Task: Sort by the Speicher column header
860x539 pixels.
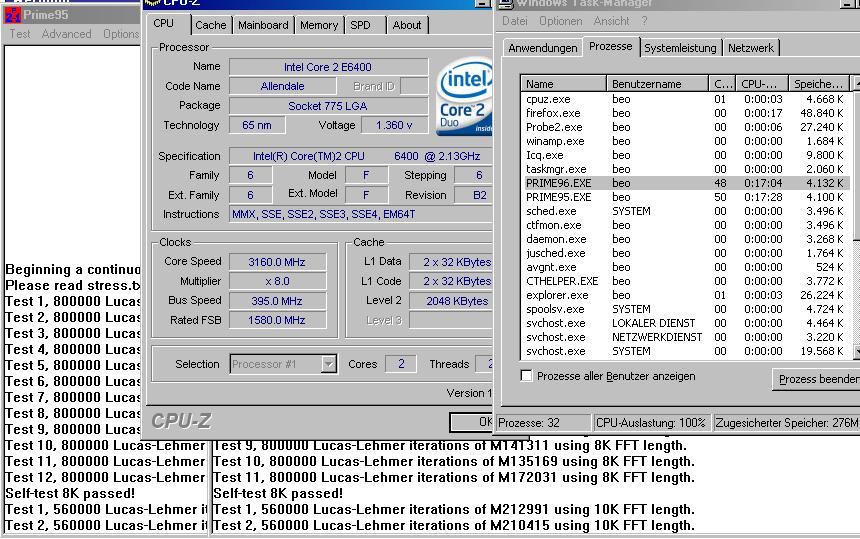Action: (819, 84)
